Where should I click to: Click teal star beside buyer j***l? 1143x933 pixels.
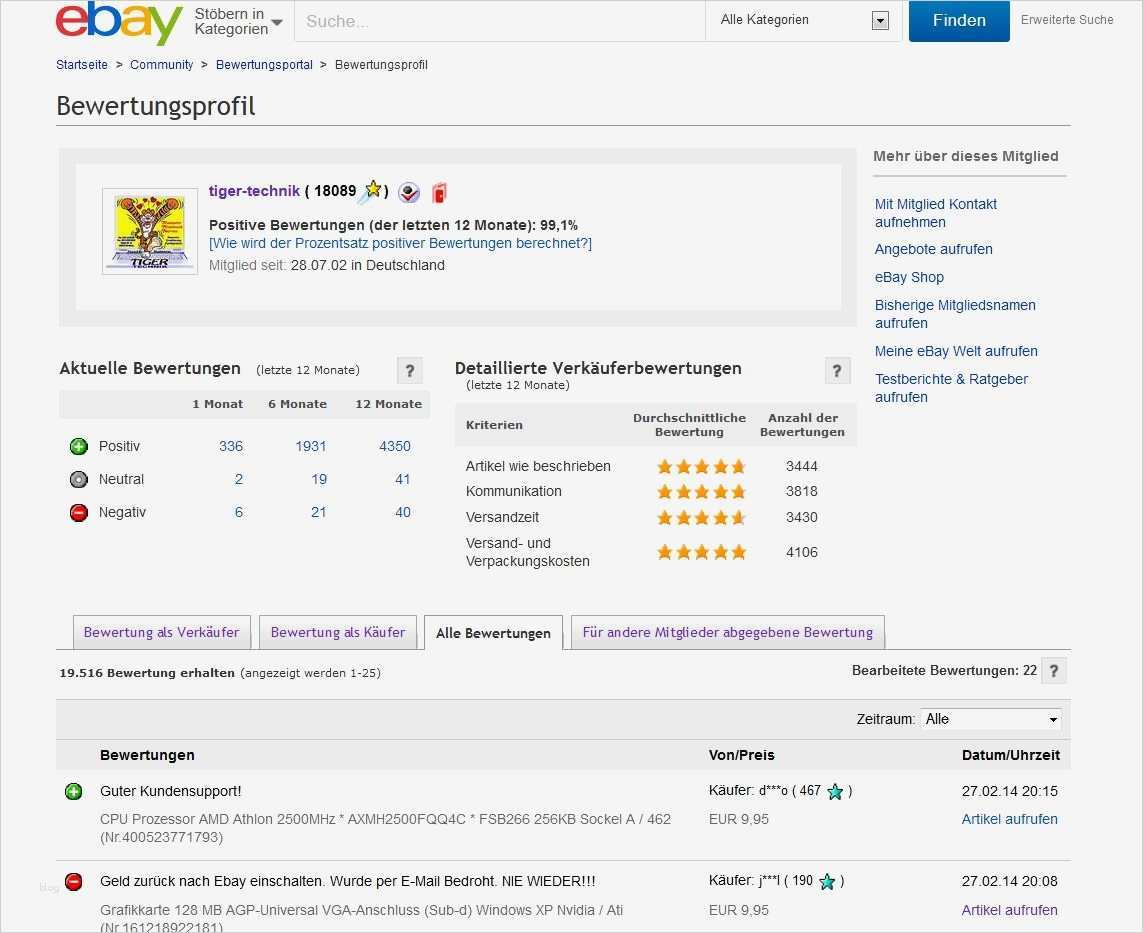coord(827,882)
